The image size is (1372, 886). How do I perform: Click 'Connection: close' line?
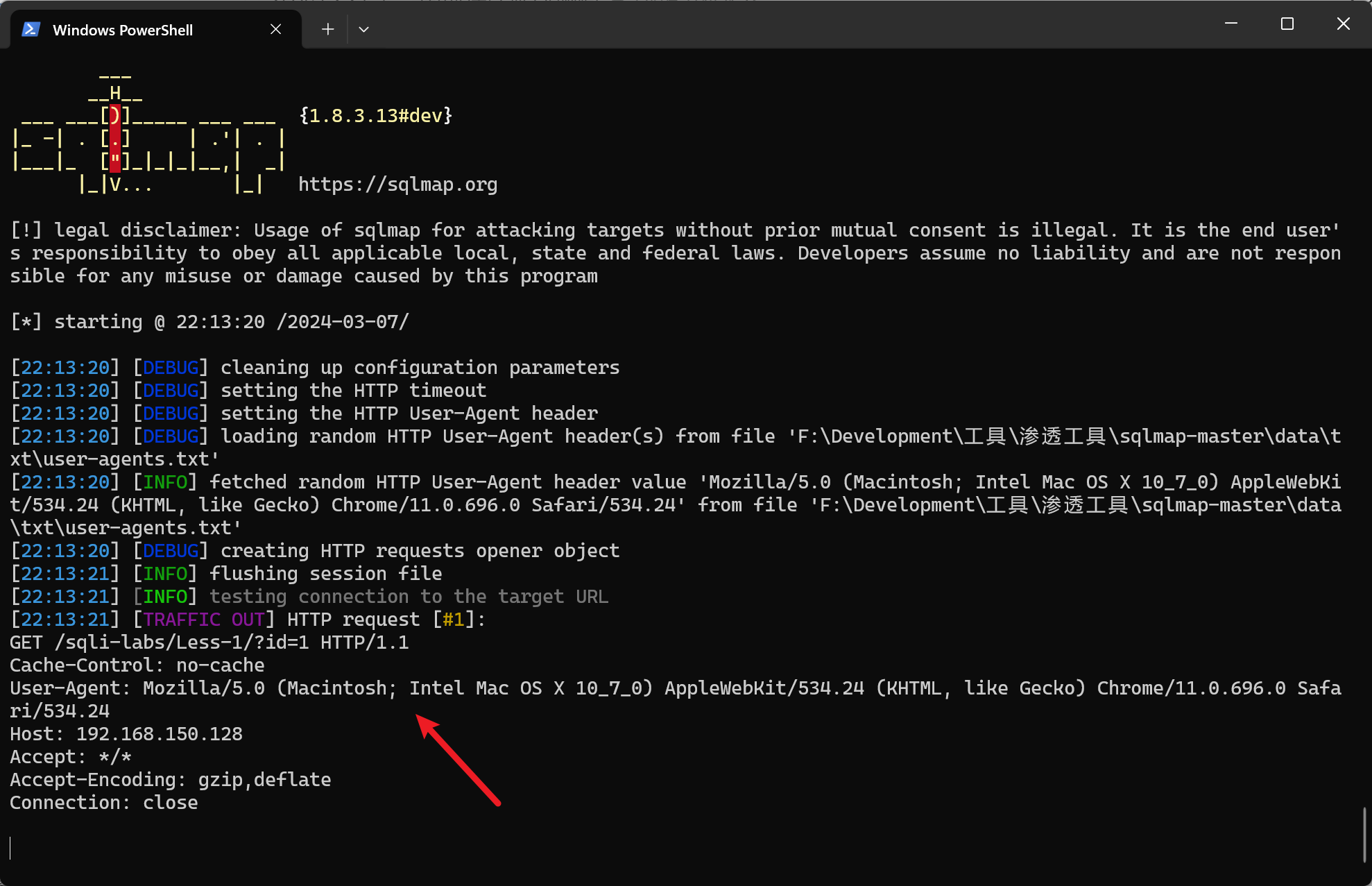click(104, 803)
